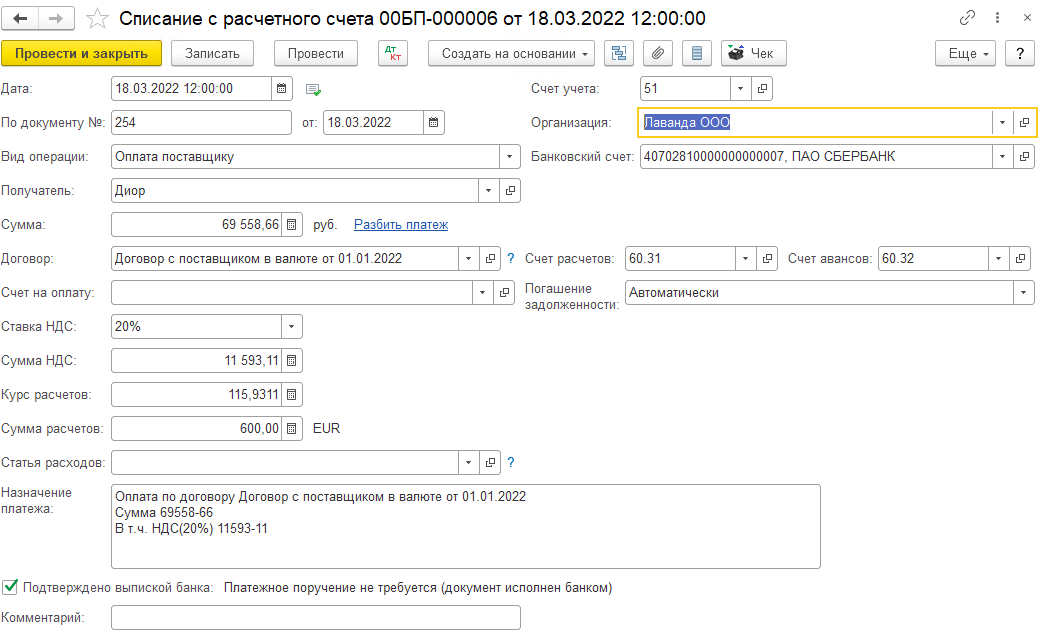
Task: Toggle the Подтверждено выпиской банка checkbox
Action: click(x=11, y=587)
